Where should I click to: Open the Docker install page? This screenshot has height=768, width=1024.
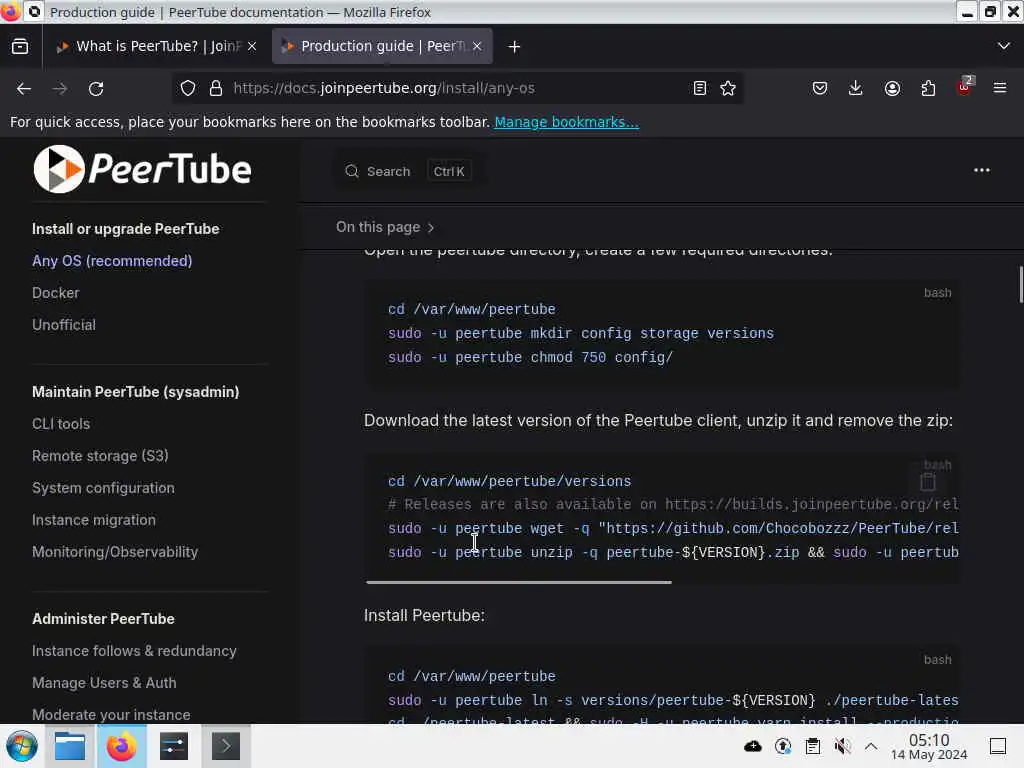pos(56,293)
